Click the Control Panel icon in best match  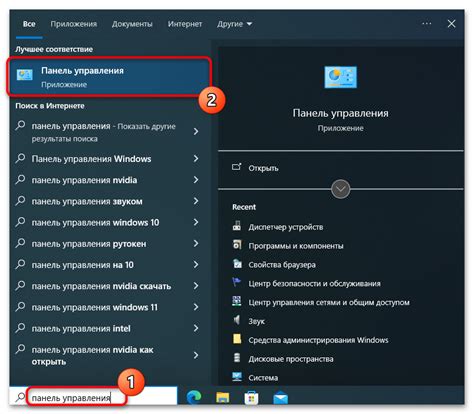[x=25, y=75]
